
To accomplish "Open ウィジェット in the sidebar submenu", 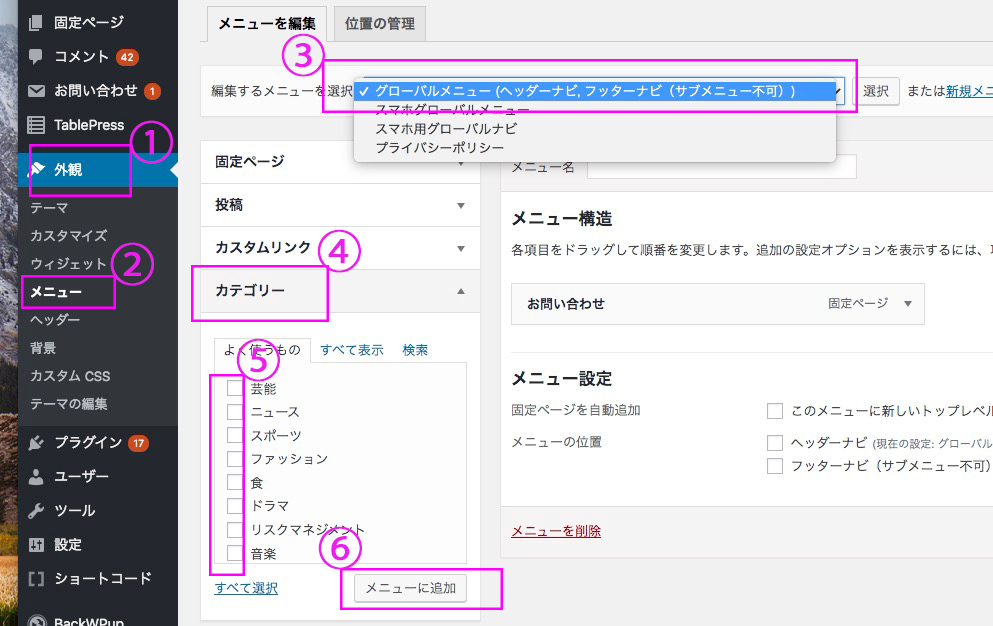I will [68, 264].
